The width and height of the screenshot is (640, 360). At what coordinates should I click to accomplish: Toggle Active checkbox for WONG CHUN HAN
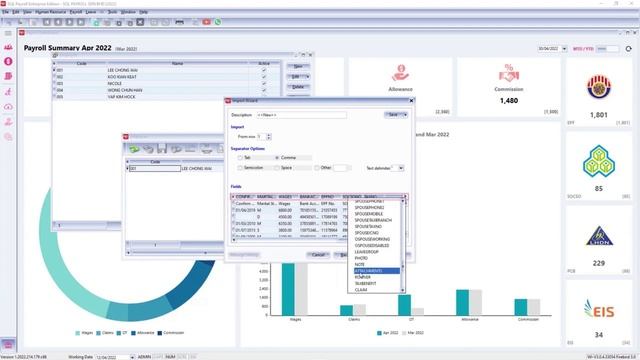point(264,90)
